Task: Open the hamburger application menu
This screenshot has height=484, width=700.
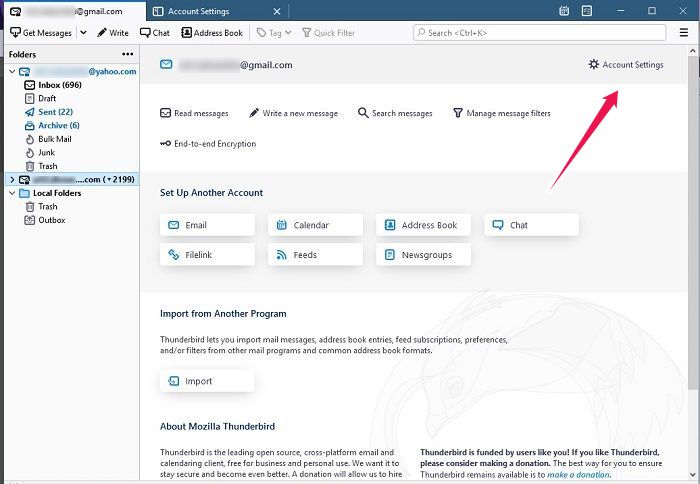Action: point(683,33)
